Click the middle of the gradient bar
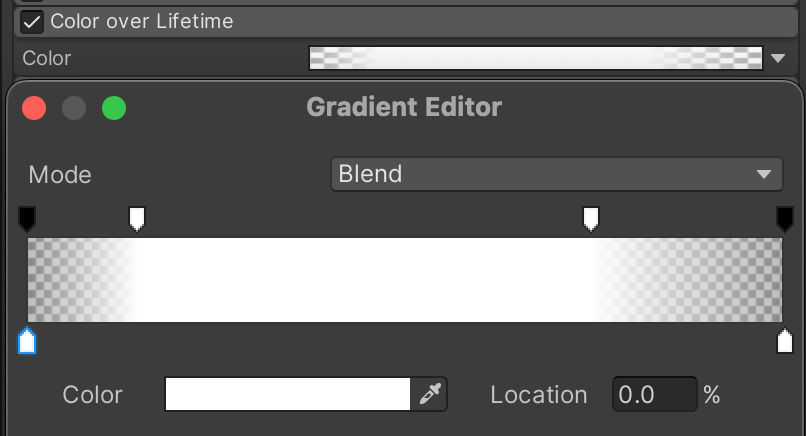The width and height of the screenshot is (806, 436). (404, 280)
